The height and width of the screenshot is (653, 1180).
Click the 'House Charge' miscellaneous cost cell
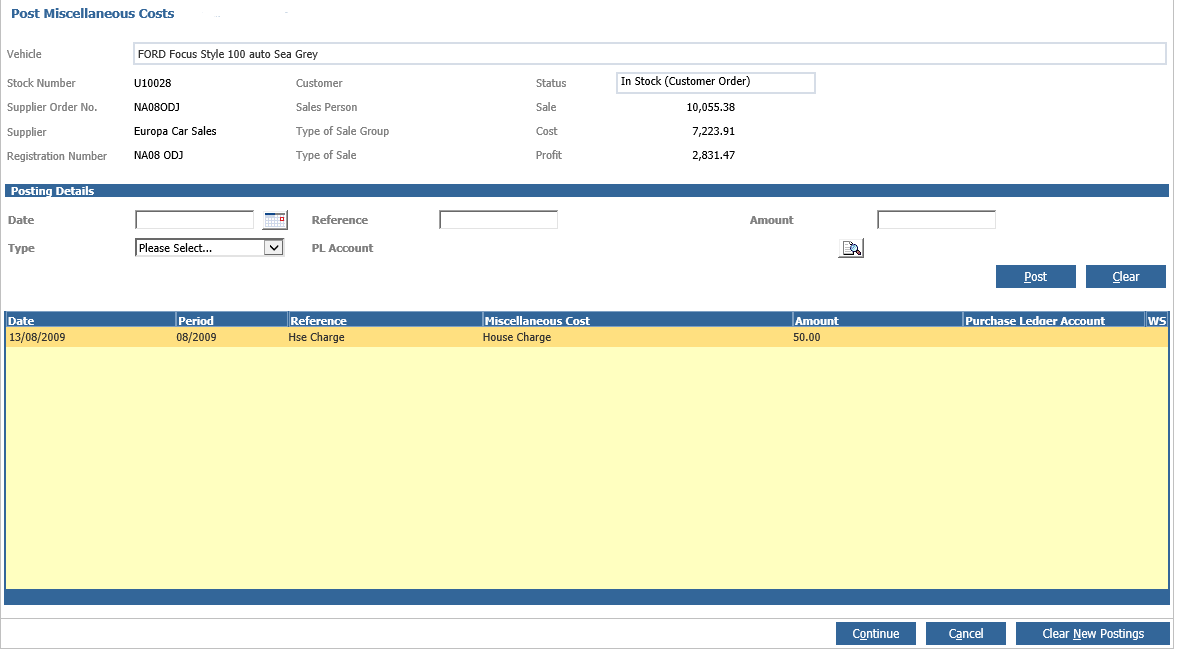click(x=517, y=337)
